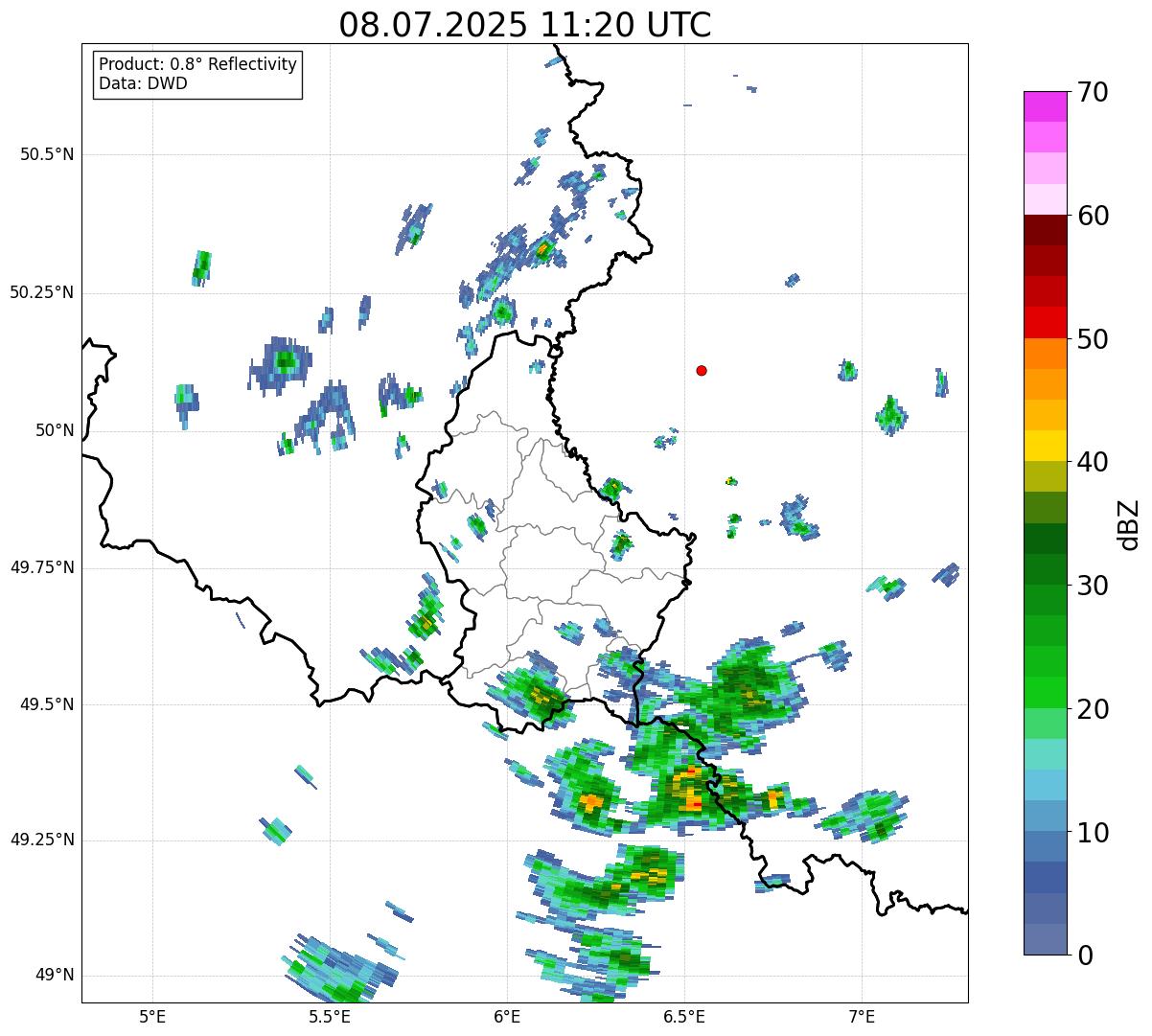Click the magenta top colorbar segment
This screenshot has height=1036, width=1152.
pos(1045,106)
